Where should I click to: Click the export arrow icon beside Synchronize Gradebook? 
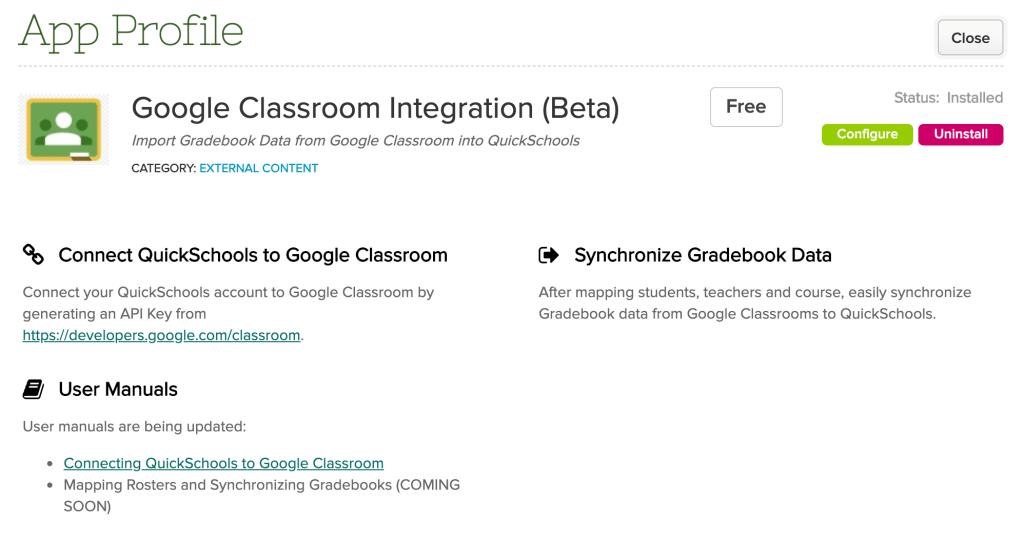tap(549, 255)
